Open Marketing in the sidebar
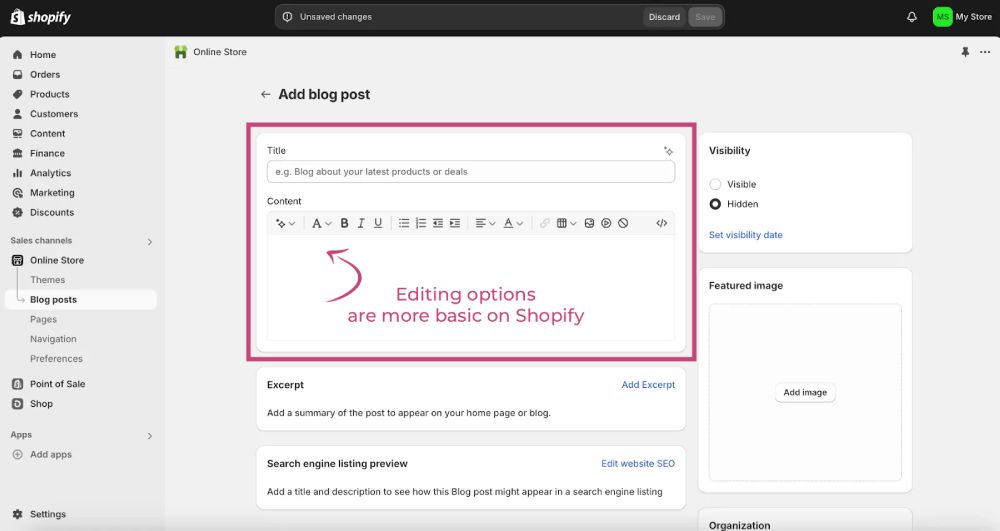 [52, 193]
